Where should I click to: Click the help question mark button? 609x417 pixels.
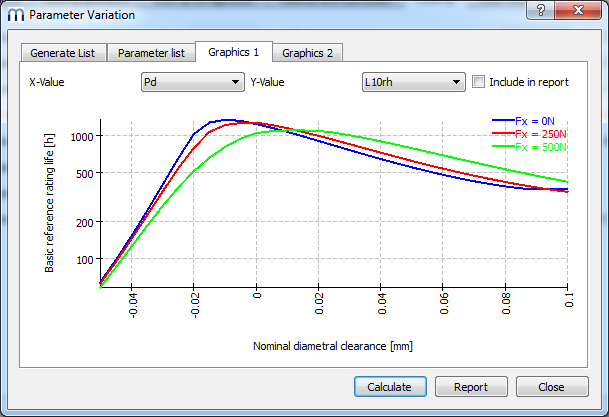pos(541,10)
